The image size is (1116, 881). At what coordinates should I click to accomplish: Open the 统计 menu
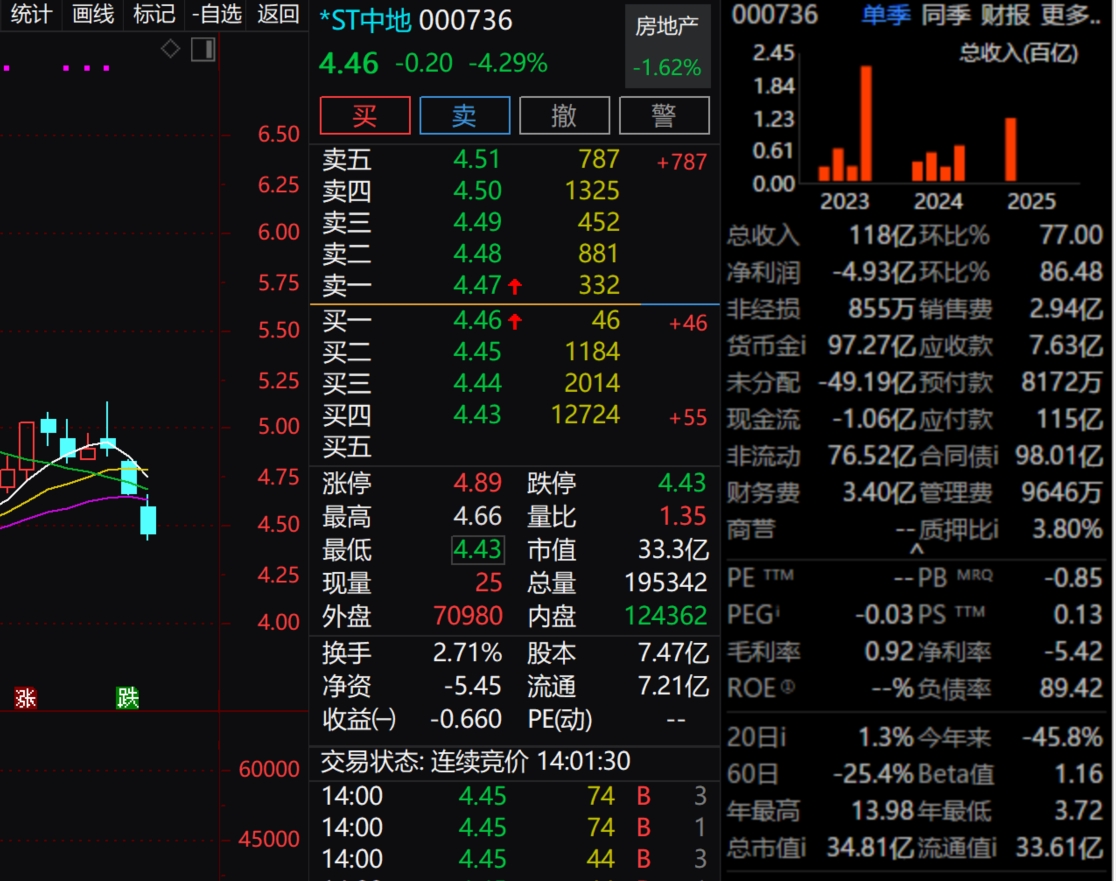[x=31, y=14]
